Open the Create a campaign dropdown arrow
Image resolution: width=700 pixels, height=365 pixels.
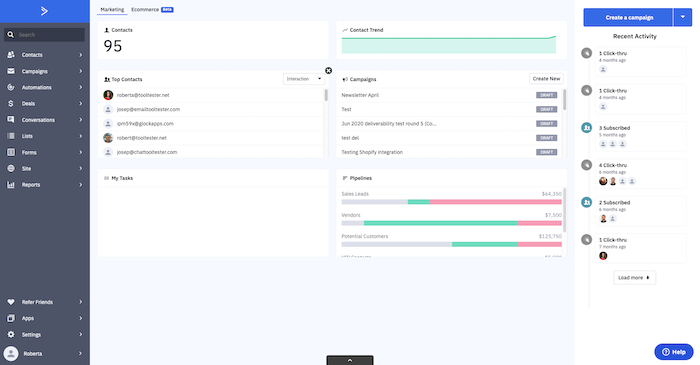[x=683, y=17]
